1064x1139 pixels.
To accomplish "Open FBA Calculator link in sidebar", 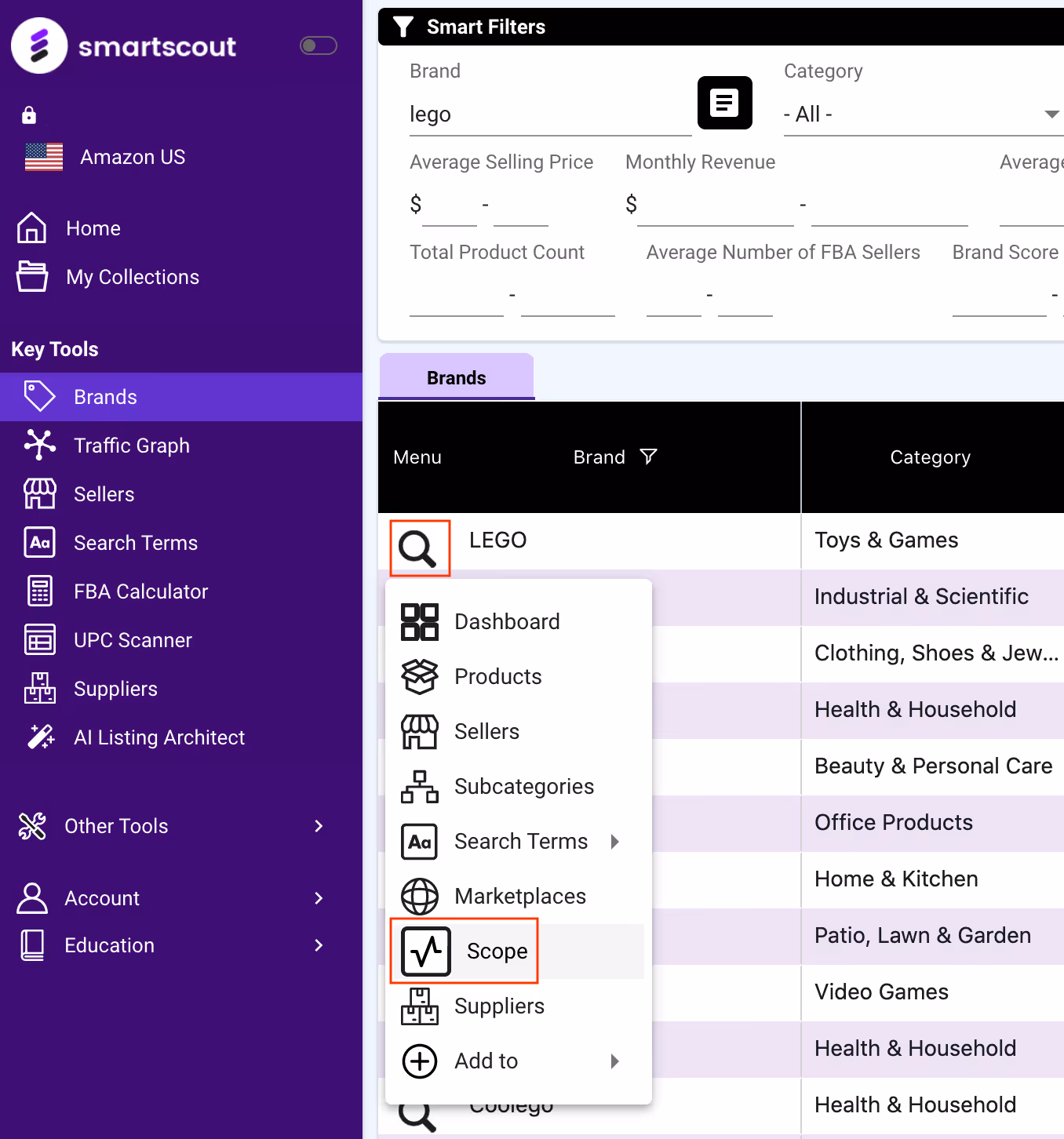I will click(141, 591).
